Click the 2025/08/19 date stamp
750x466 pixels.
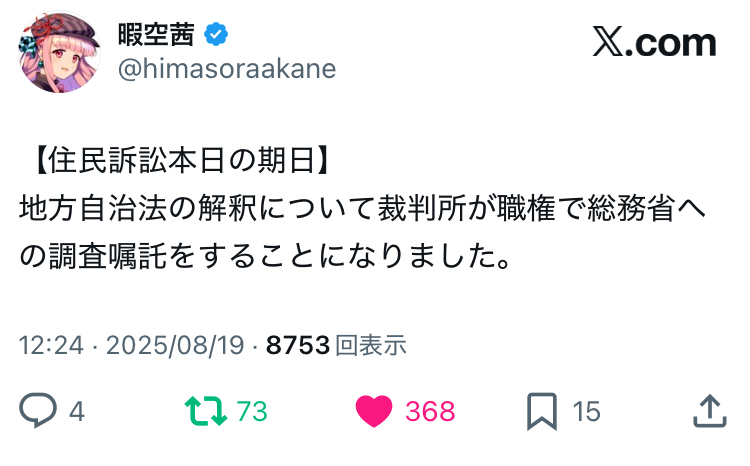pyautogui.click(x=175, y=345)
